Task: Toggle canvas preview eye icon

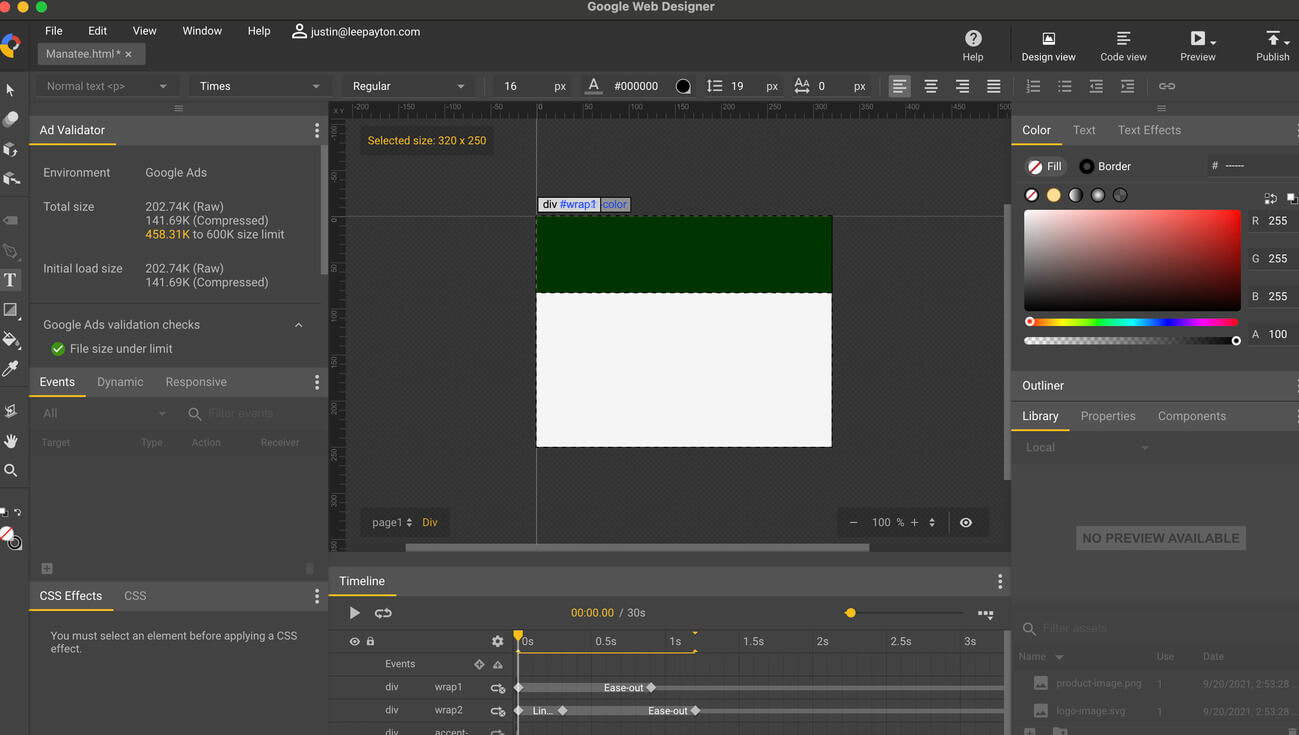Action: pyautogui.click(x=966, y=522)
